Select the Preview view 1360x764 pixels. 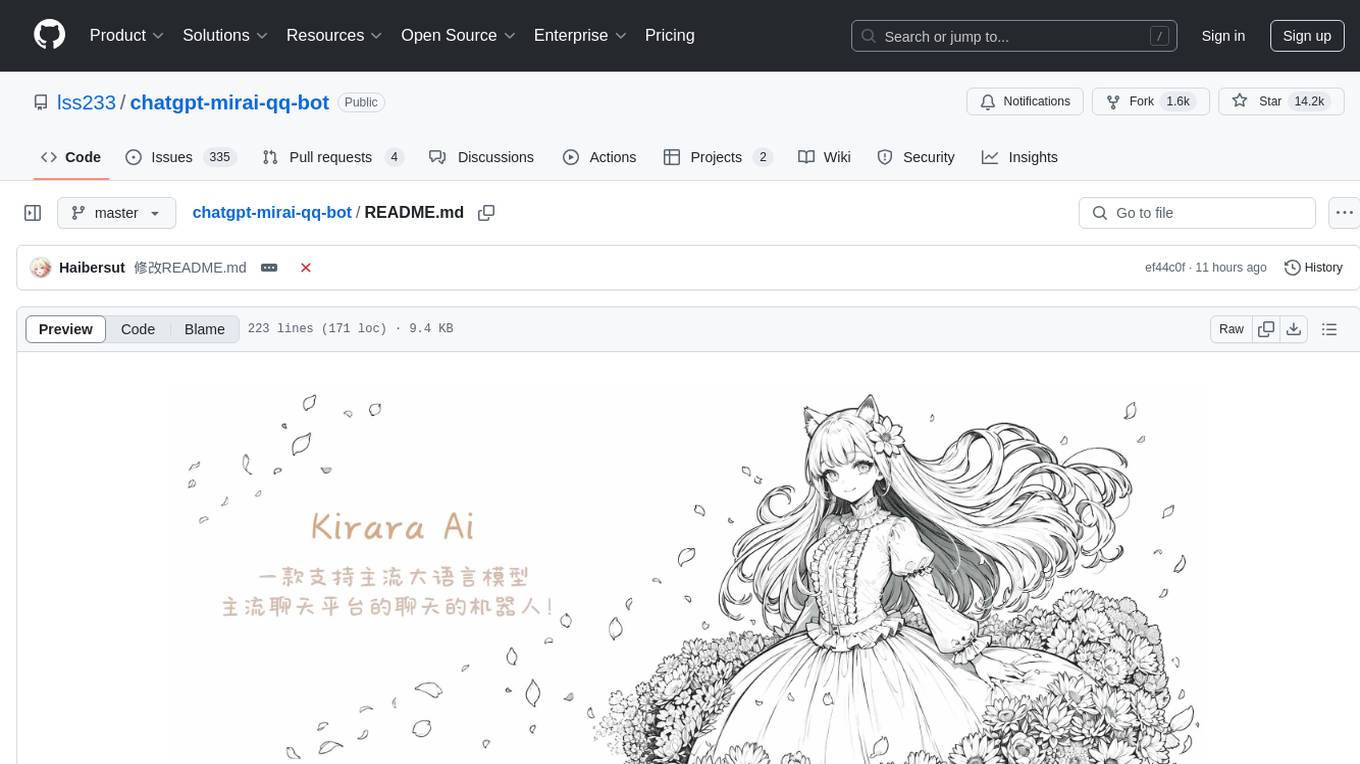click(x=66, y=329)
